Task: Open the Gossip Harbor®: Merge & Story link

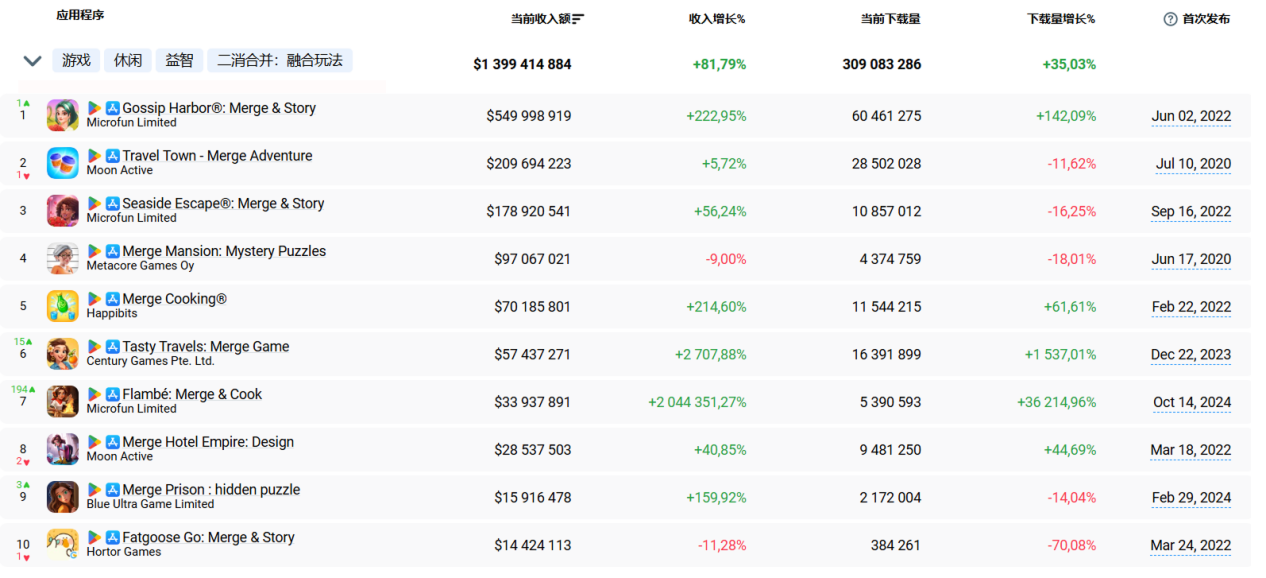Action: click(x=219, y=108)
